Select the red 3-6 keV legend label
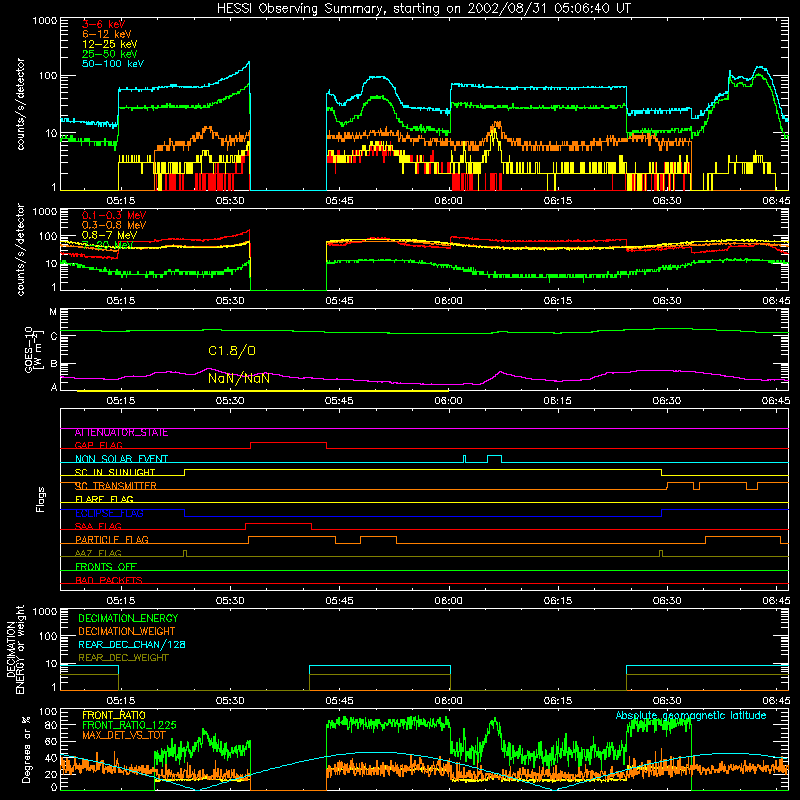The height and width of the screenshot is (800, 800). point(104,24)
